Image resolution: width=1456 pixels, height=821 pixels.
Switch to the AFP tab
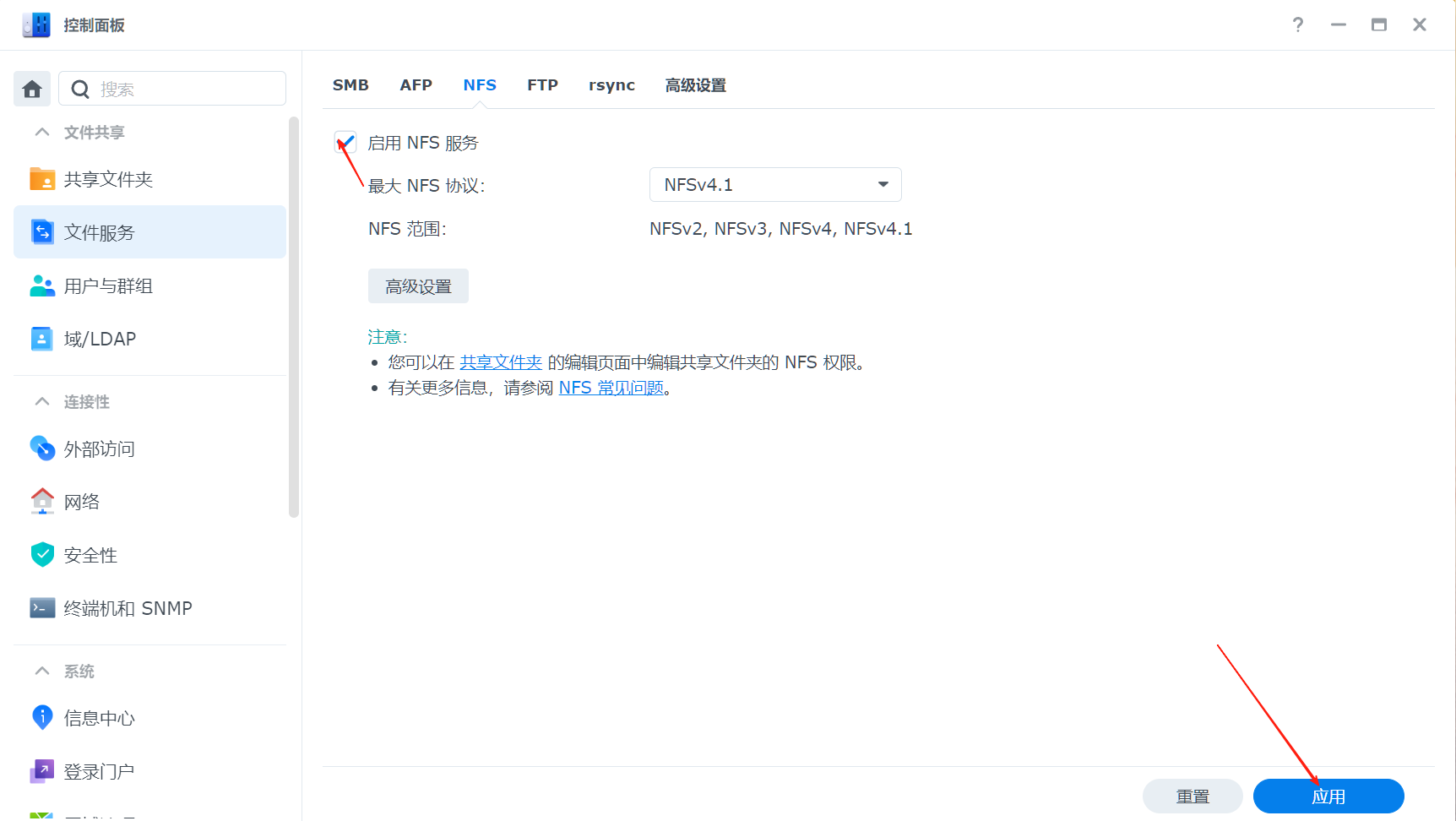tap(416, 85)
